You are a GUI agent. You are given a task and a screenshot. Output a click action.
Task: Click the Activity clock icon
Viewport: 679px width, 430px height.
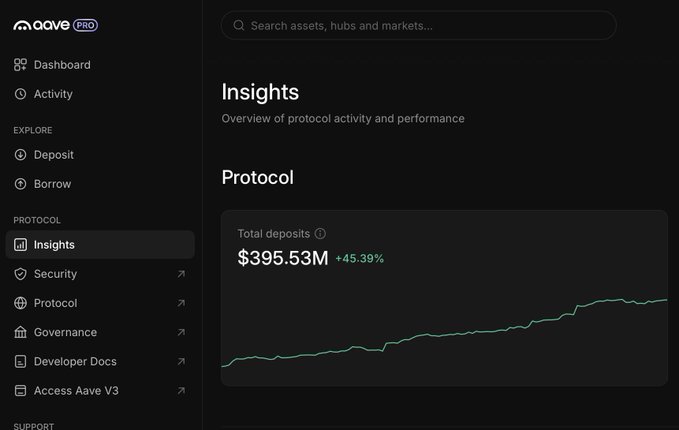20,94
